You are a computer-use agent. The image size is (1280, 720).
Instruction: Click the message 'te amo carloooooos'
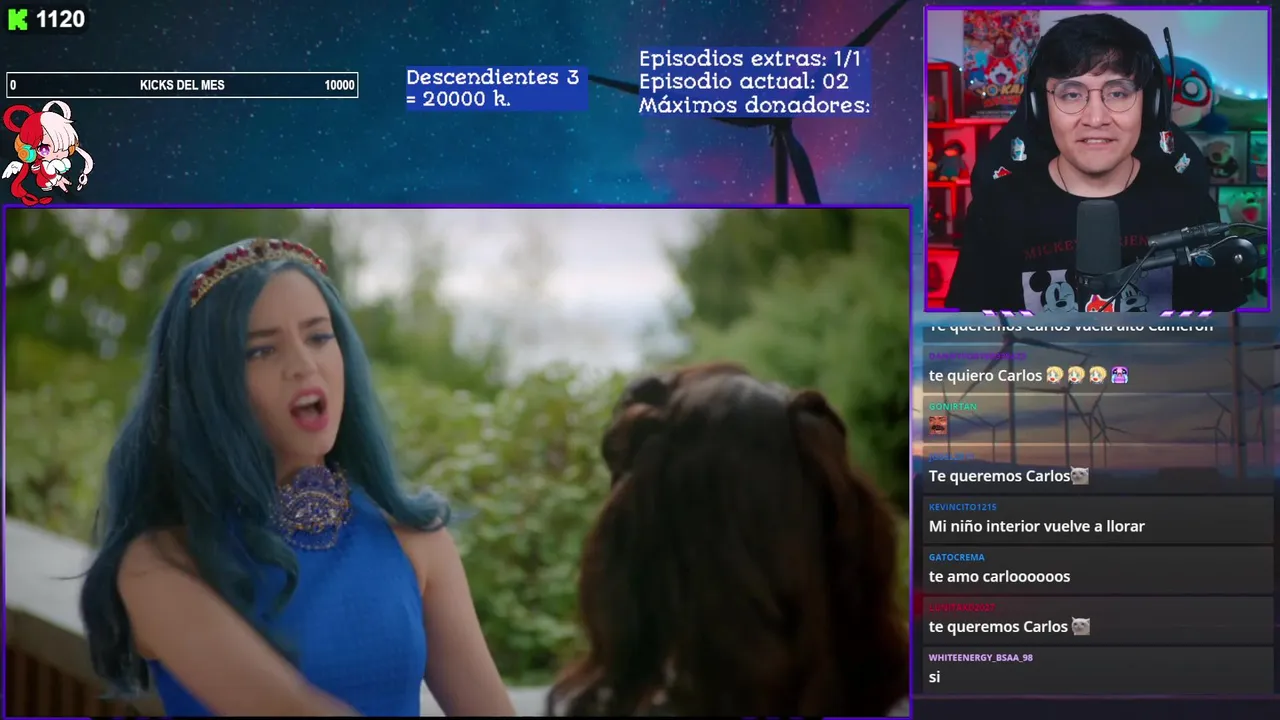pos(999,576)
